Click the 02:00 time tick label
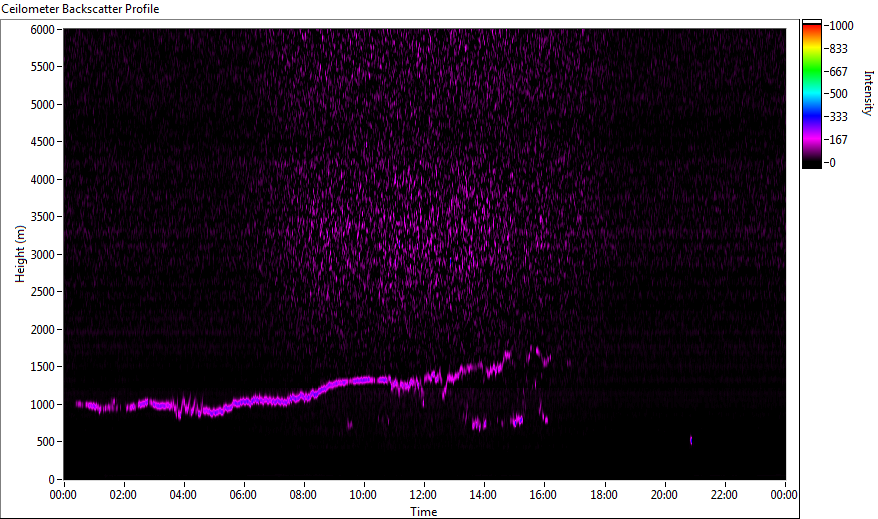The image size is (878, 519). (123, 495)
